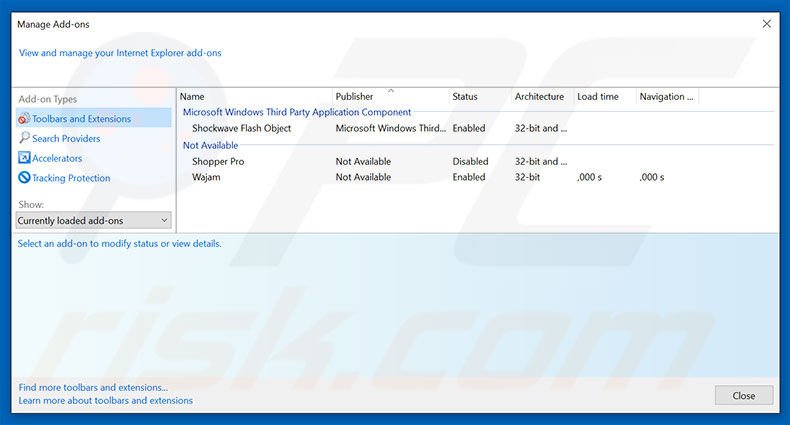Click the Search Providers magnifier icon
790x425 pixels.
pyautogui.click(x=24, y=139)
